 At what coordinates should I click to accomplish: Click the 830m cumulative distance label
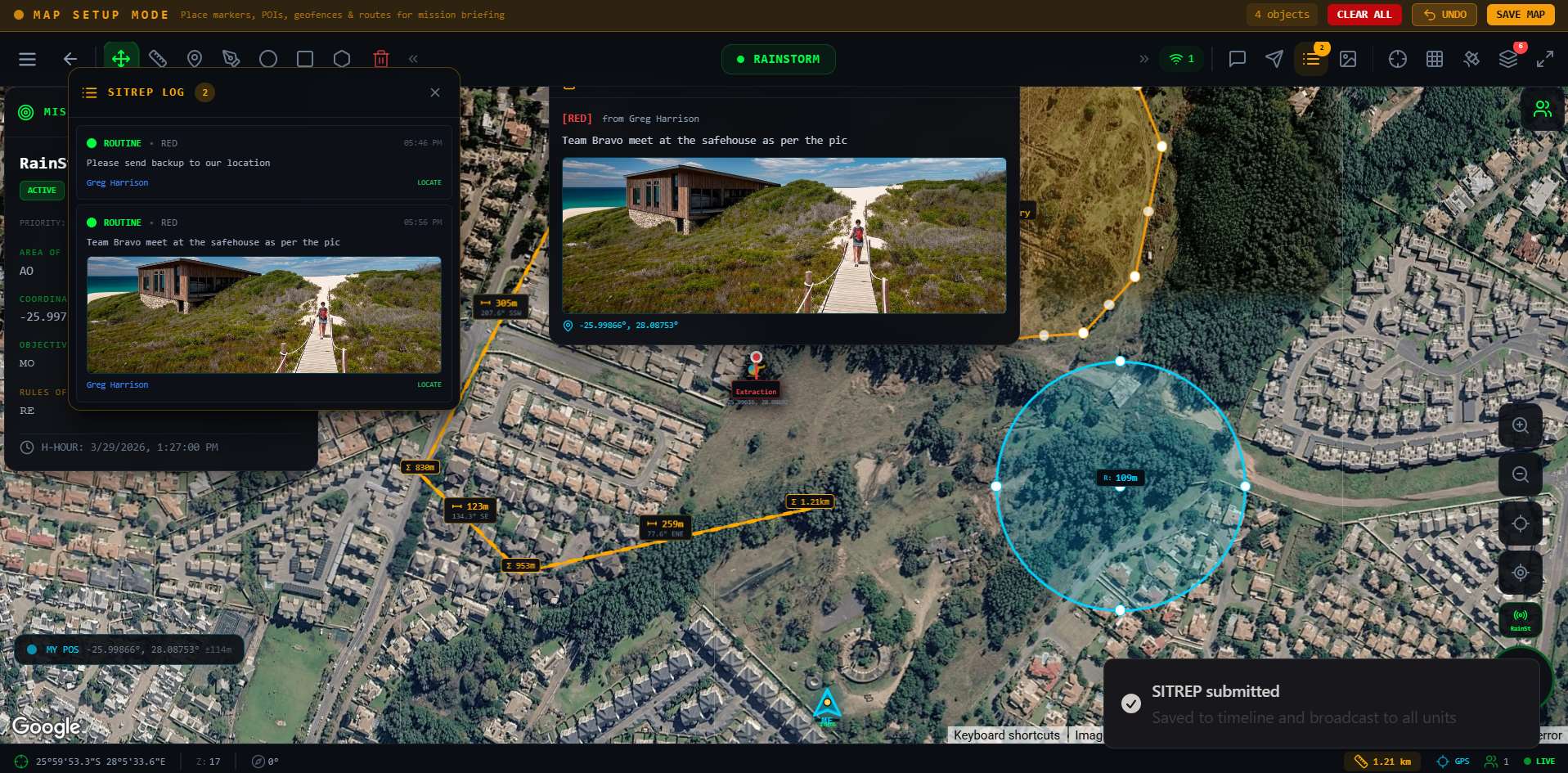pyautogui.click(x=421, y=467)
